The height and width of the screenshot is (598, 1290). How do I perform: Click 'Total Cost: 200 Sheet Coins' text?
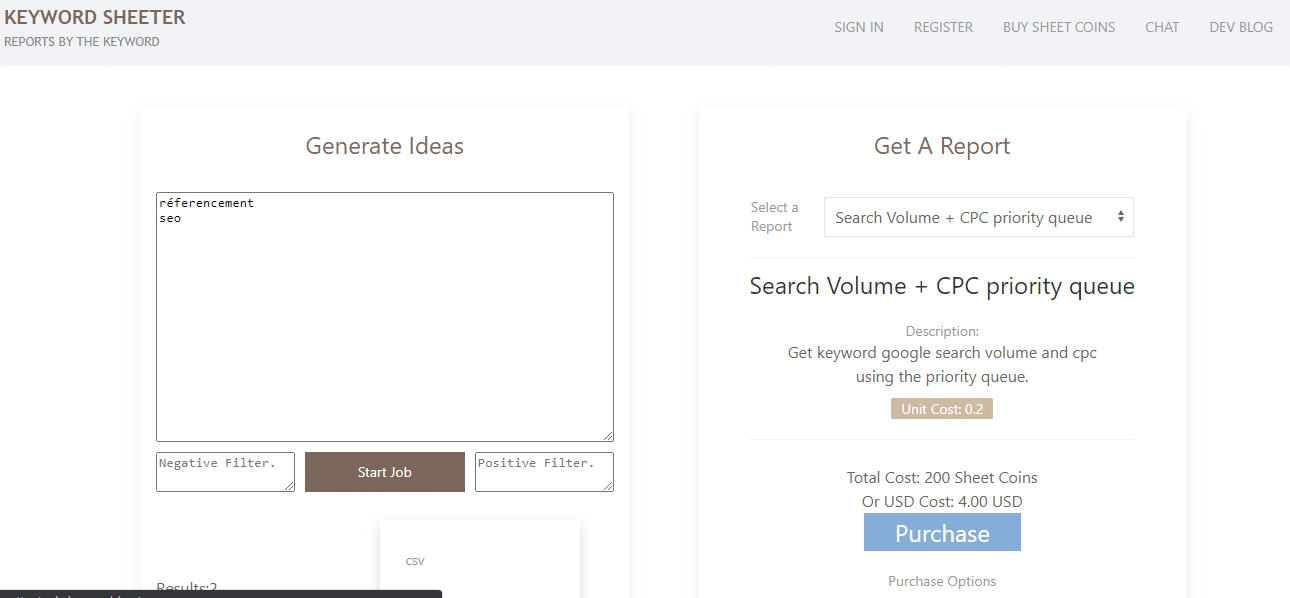pos(942,478)
